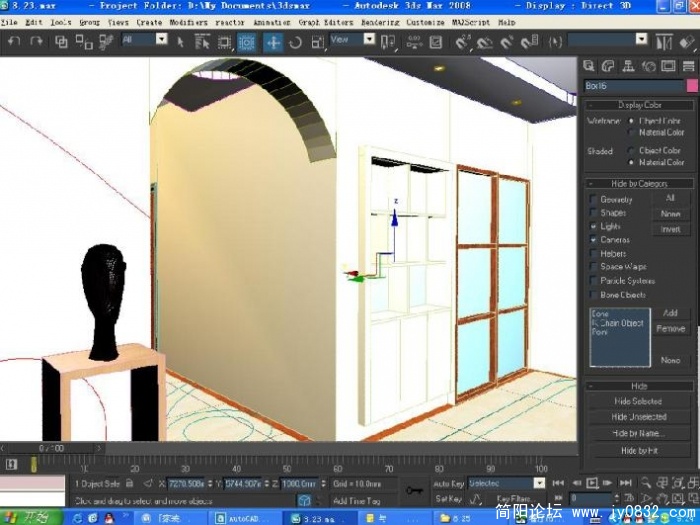Click the Align tool icon

pos(688,43)
